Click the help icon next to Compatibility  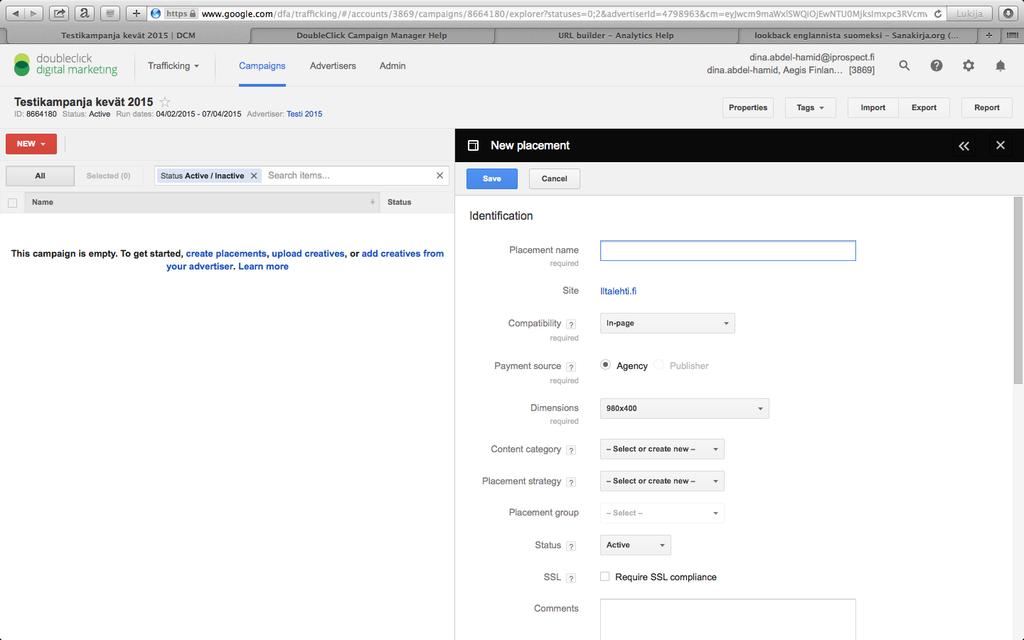571,324
